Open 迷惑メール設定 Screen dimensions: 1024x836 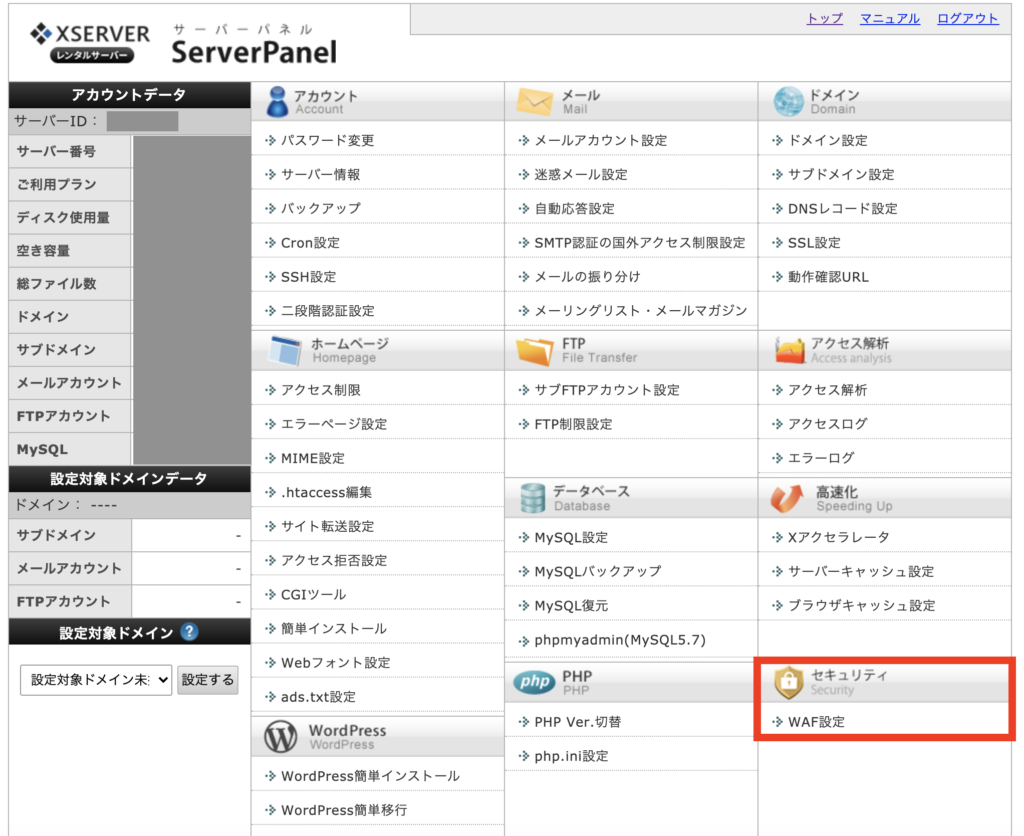point(581,174)
